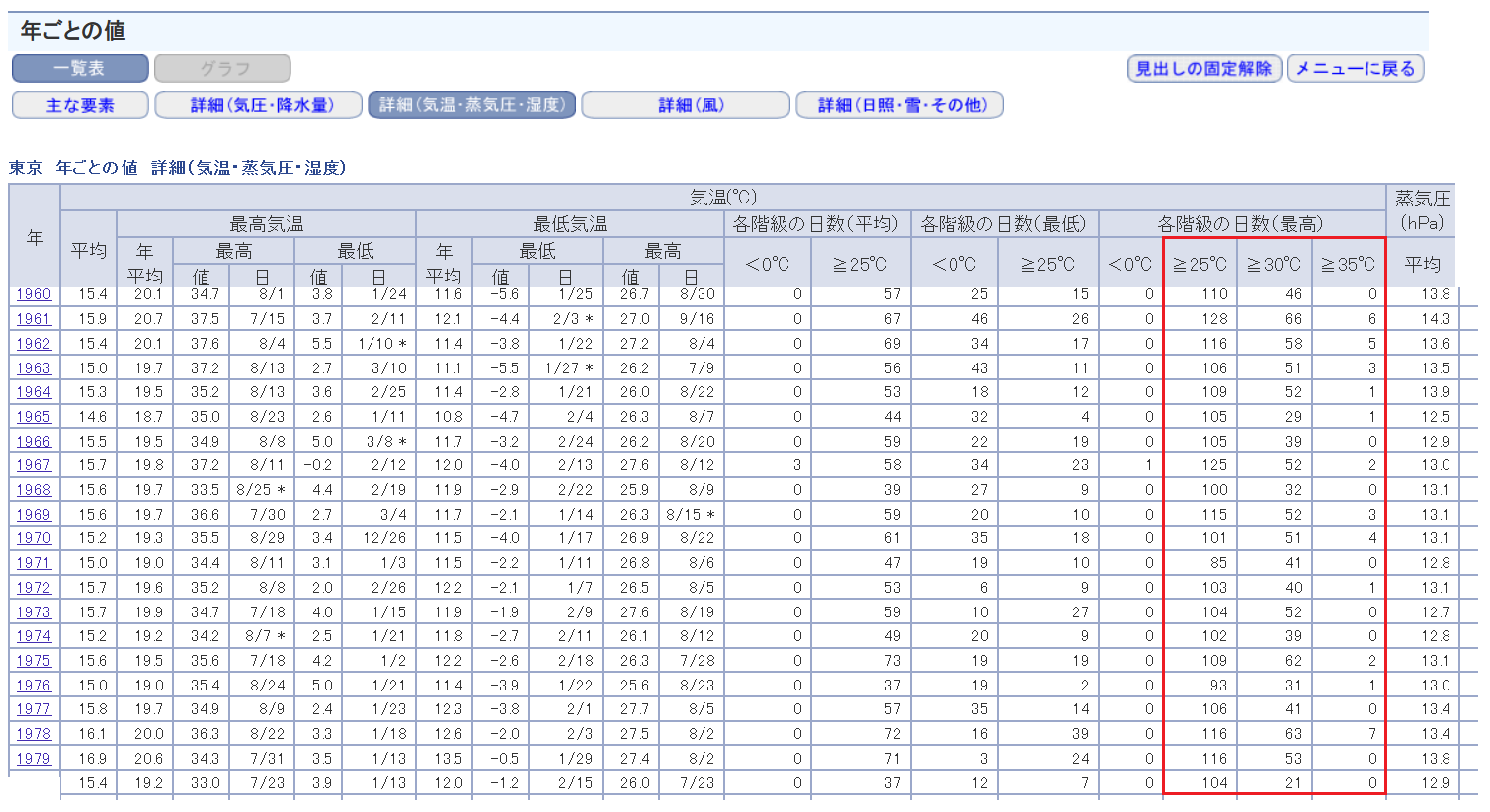The width and height of the screenshot is (1490, 812).
Task: Open the 1979 year link
Action: click(x=34, y=758)
